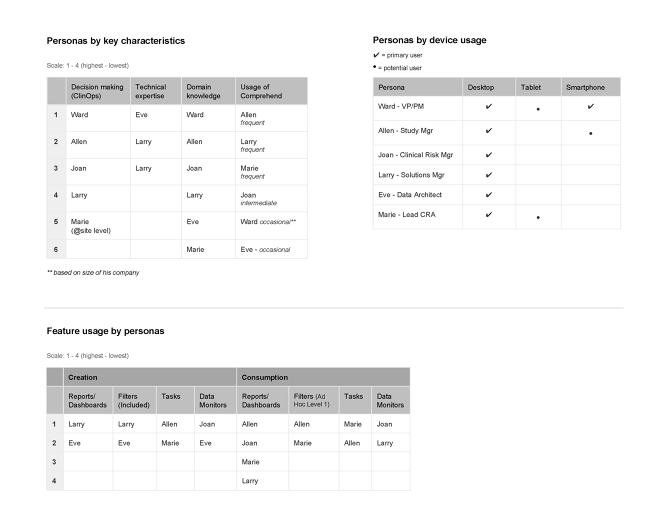
Task: Click Larry - Solutions Mgr's Desktop checkmark
Action: coord(488,175)
